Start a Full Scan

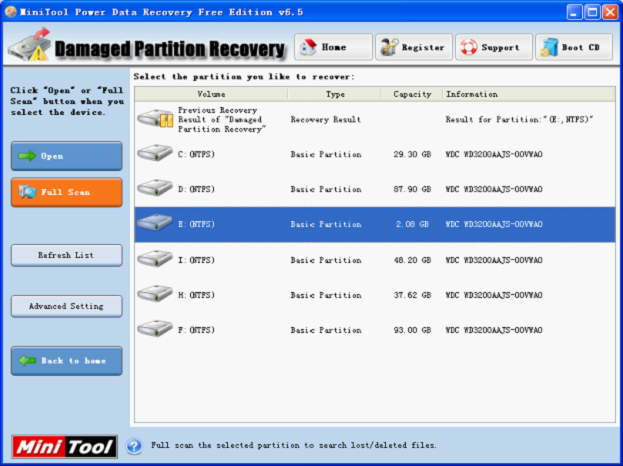(x=66, y=192)
